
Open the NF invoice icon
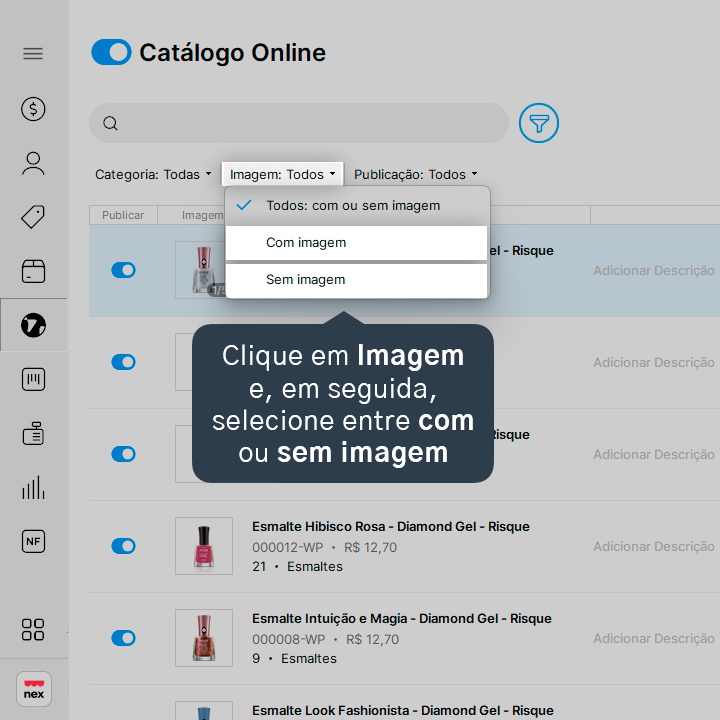[x=33, y=541]
